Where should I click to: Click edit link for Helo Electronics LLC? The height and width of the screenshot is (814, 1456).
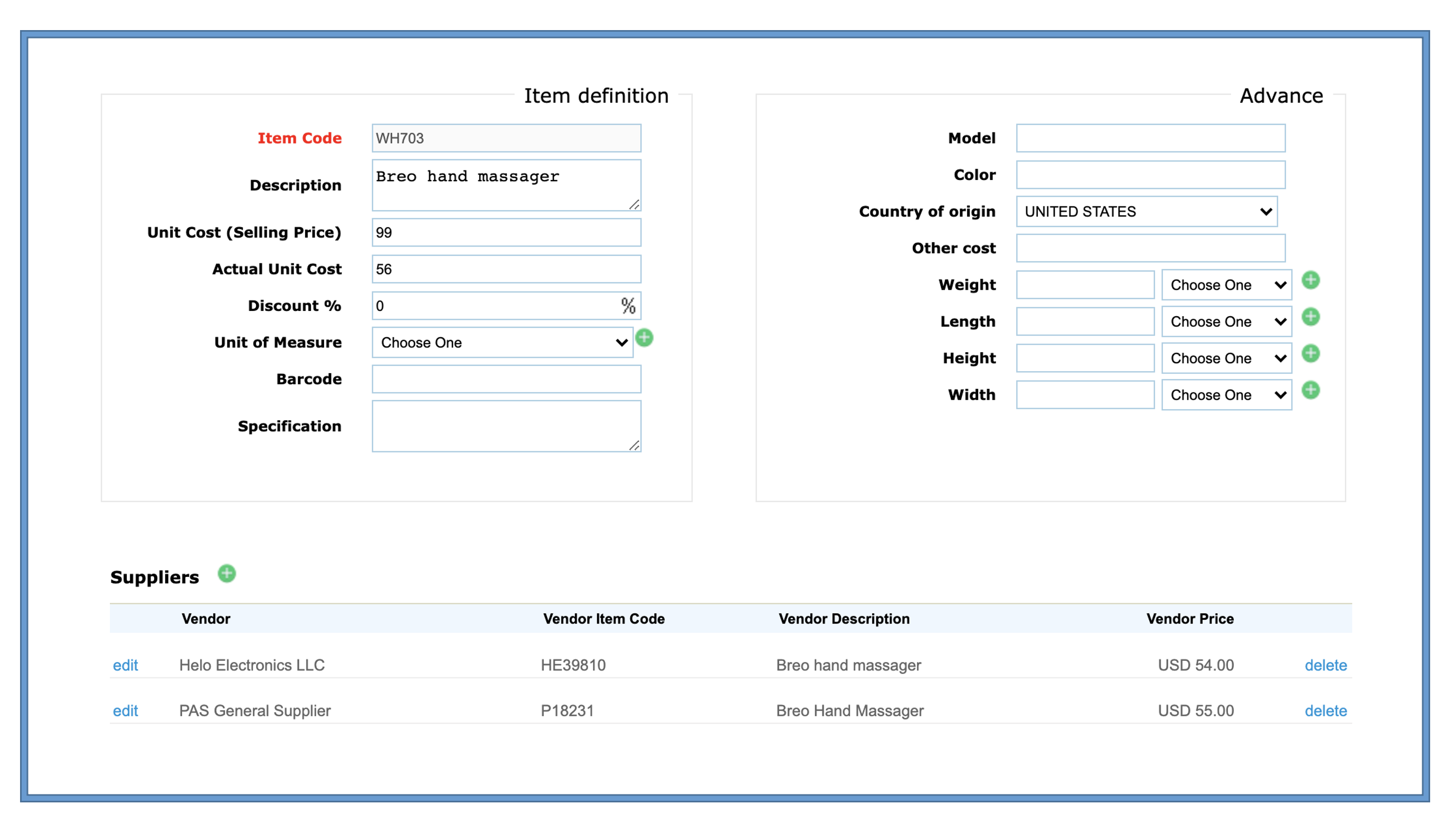(x=124, y=665)
